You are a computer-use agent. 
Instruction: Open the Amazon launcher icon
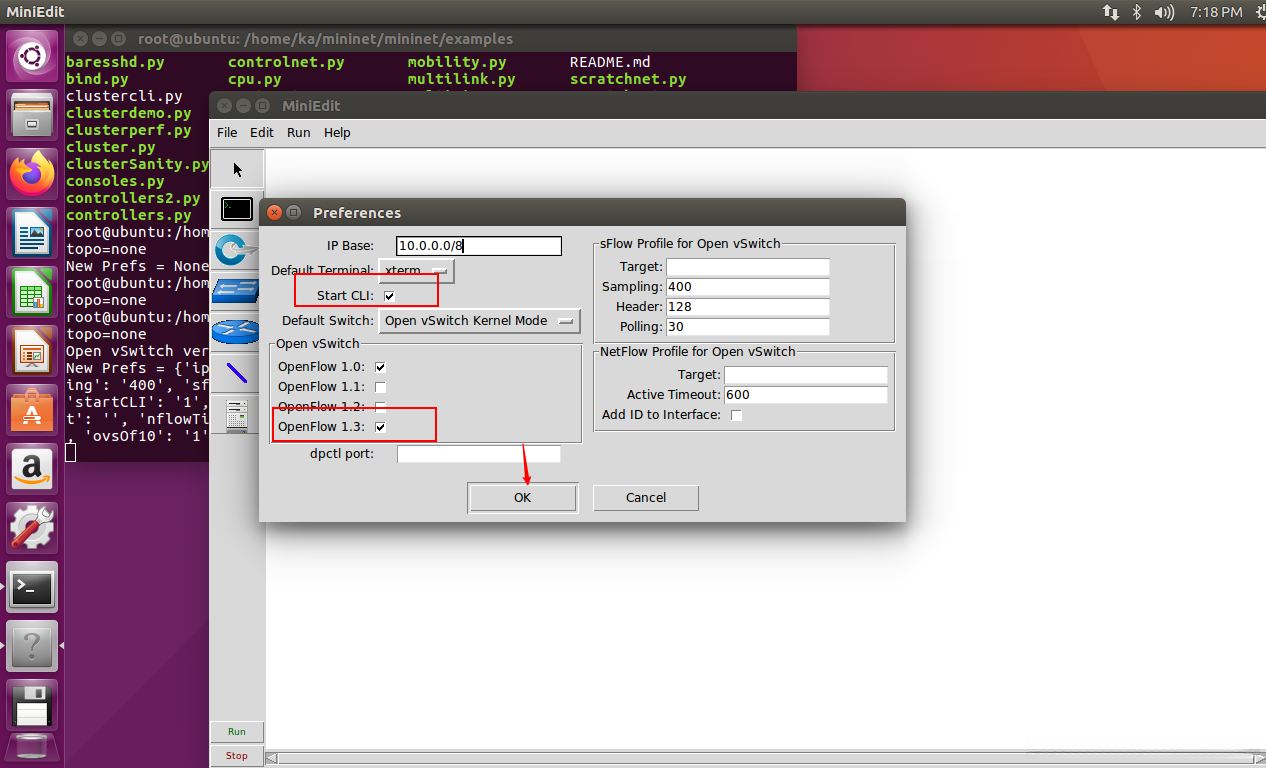(x=33, y=469)
